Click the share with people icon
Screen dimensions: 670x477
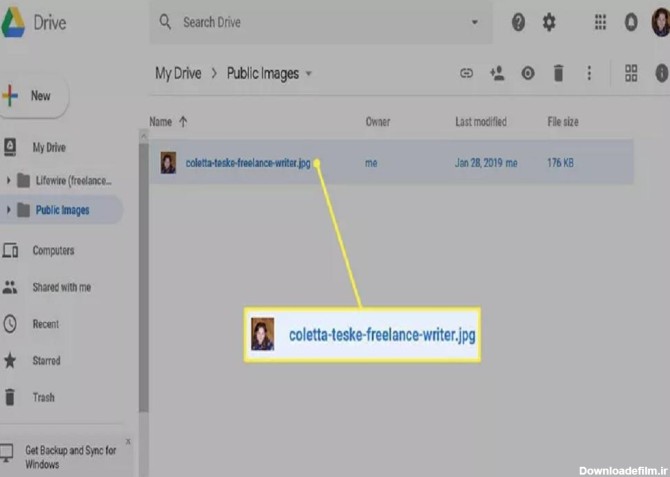[x=497, y=73]
